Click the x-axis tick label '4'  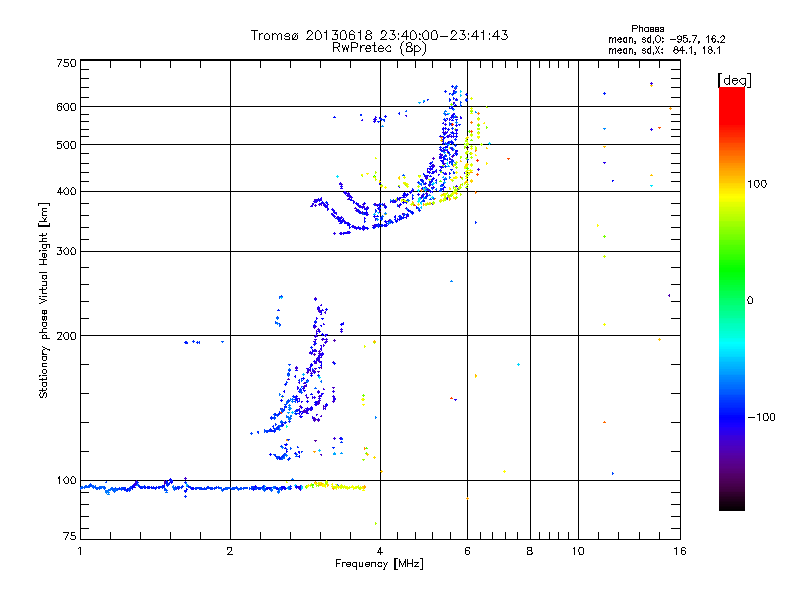[x=380, y=551]
